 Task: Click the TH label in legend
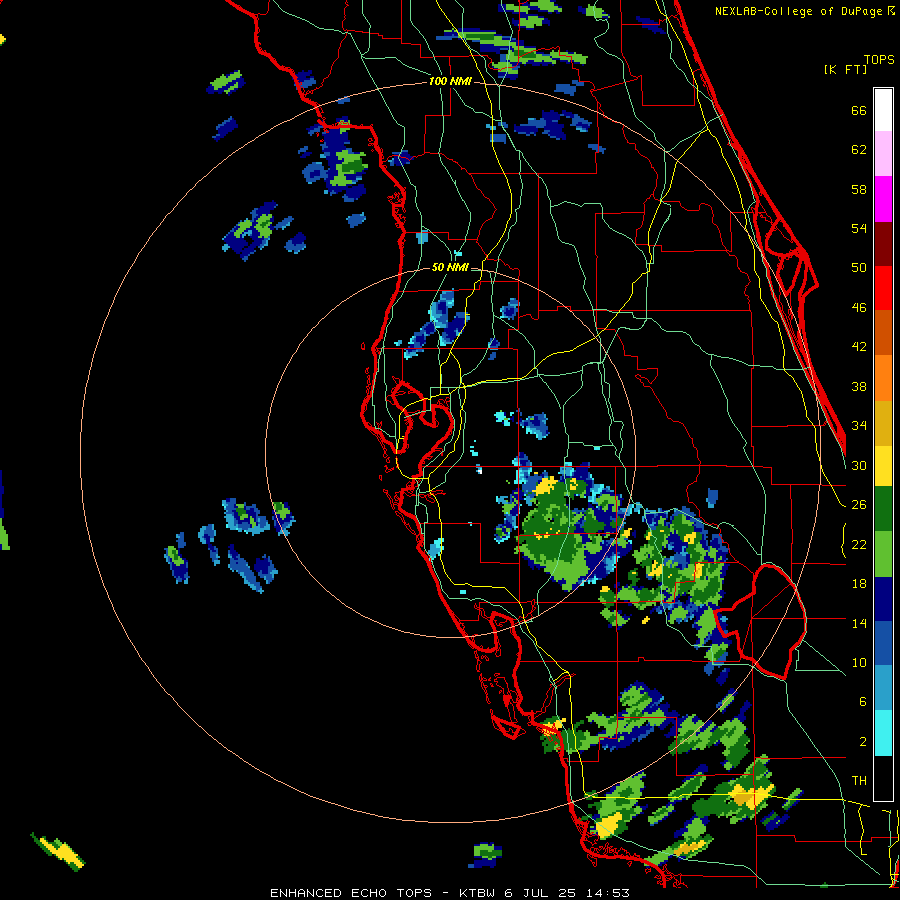(859, 781)
